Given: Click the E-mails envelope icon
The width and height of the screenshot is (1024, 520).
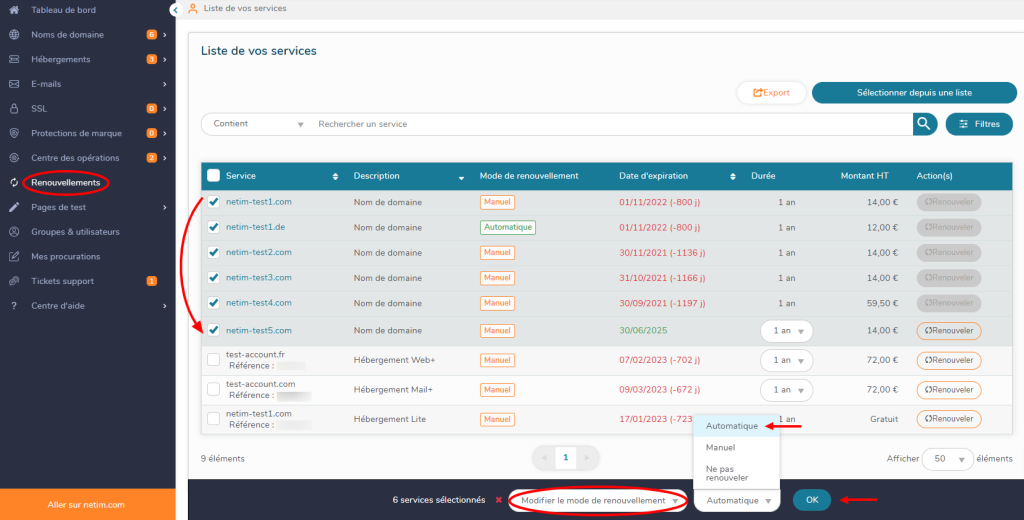Looking at the screenshot, I should point(14,84).
